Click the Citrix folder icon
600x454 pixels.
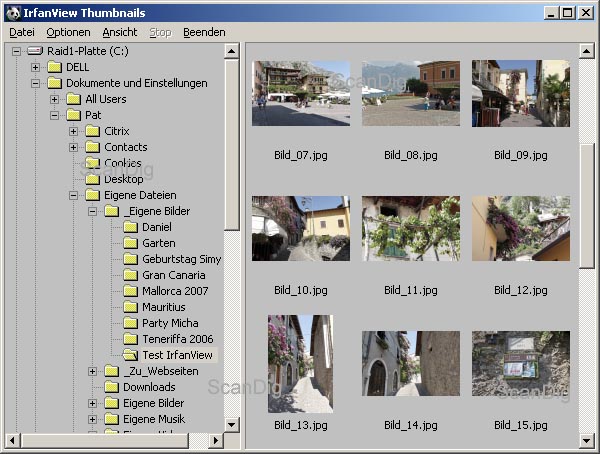pos(92,131)
